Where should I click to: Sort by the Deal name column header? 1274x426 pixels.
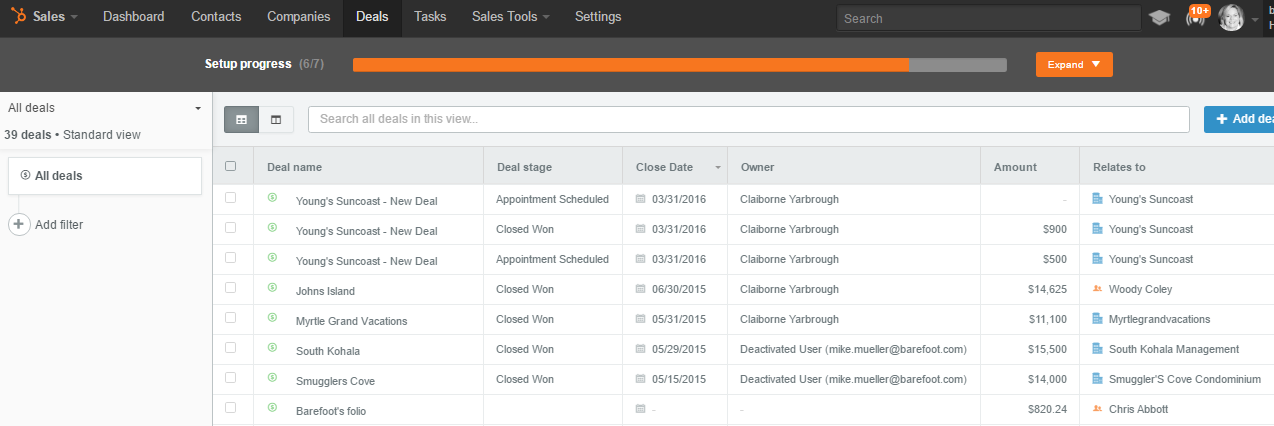(294, 167)
